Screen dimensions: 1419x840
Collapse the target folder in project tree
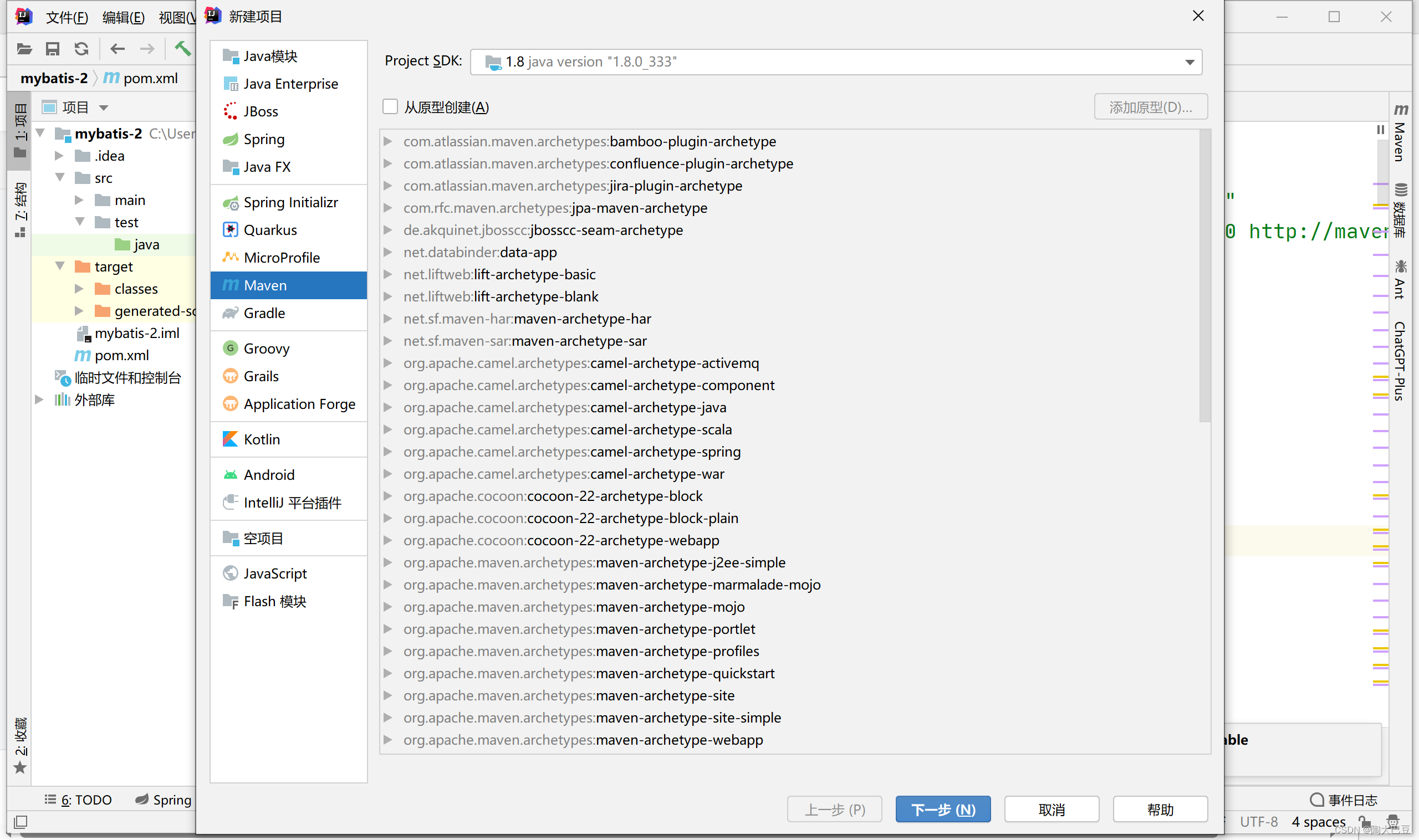coord(60,266)
